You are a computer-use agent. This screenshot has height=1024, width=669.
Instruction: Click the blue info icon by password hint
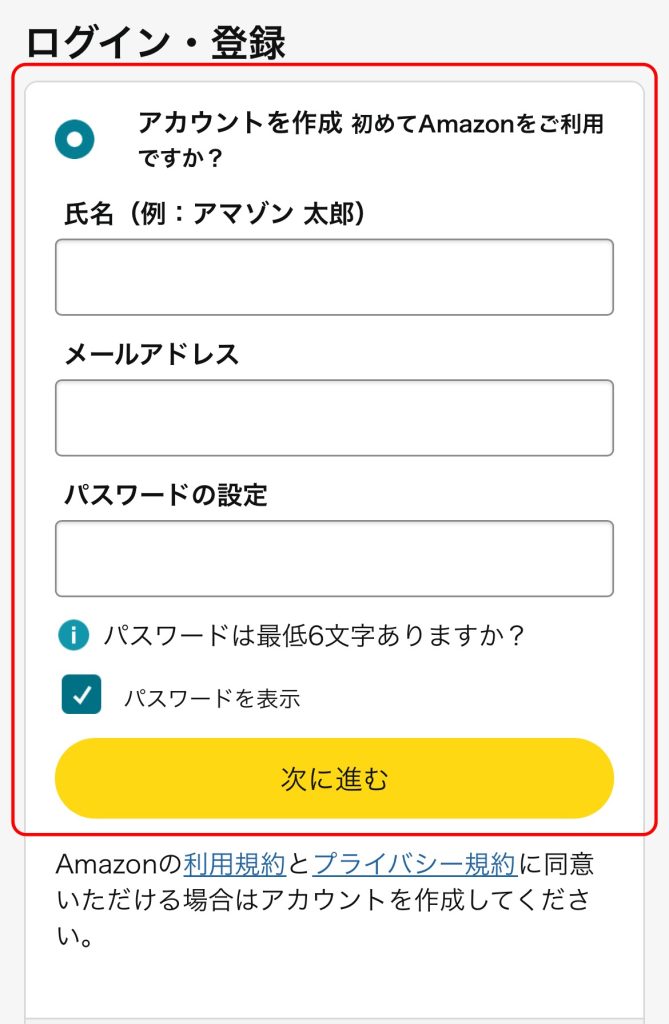click(73, 635)
